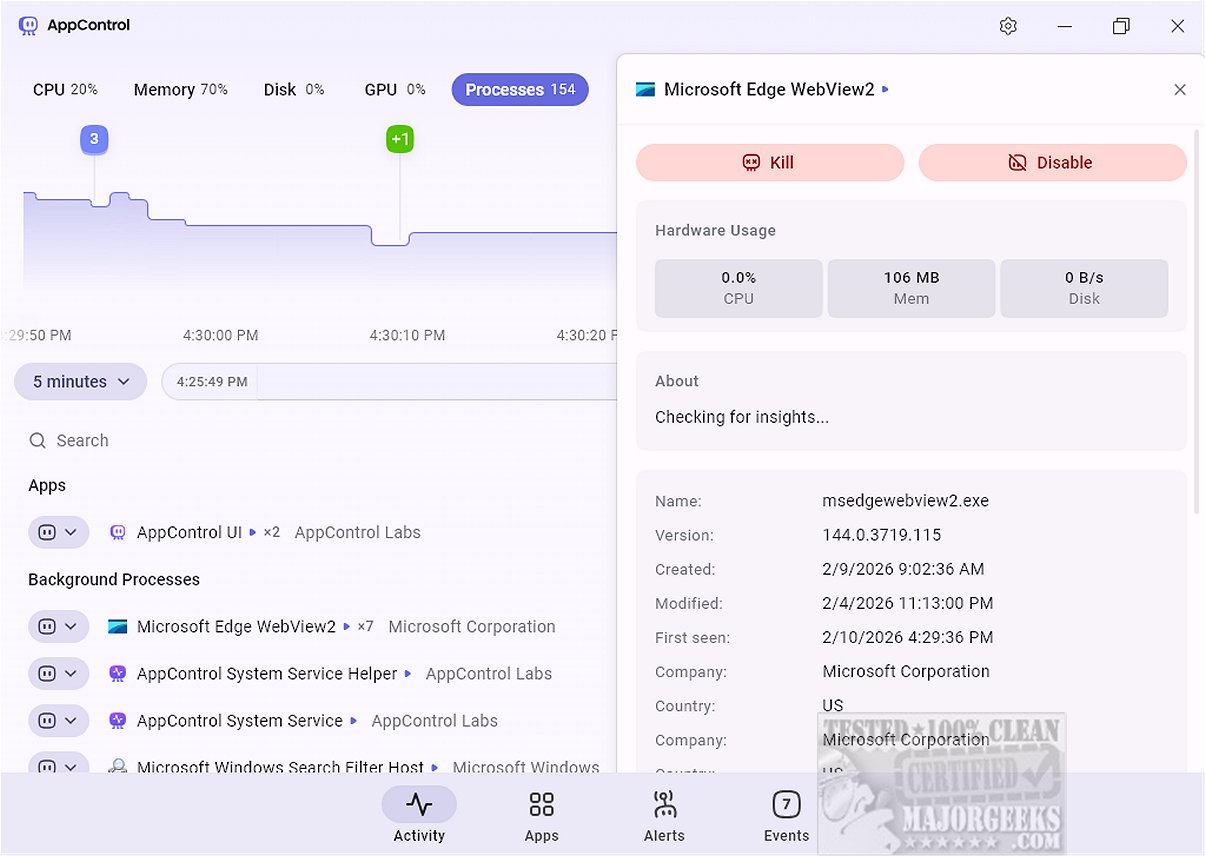
Task: Click the AppControl System Service icon
Action: [x=118, y=720]
